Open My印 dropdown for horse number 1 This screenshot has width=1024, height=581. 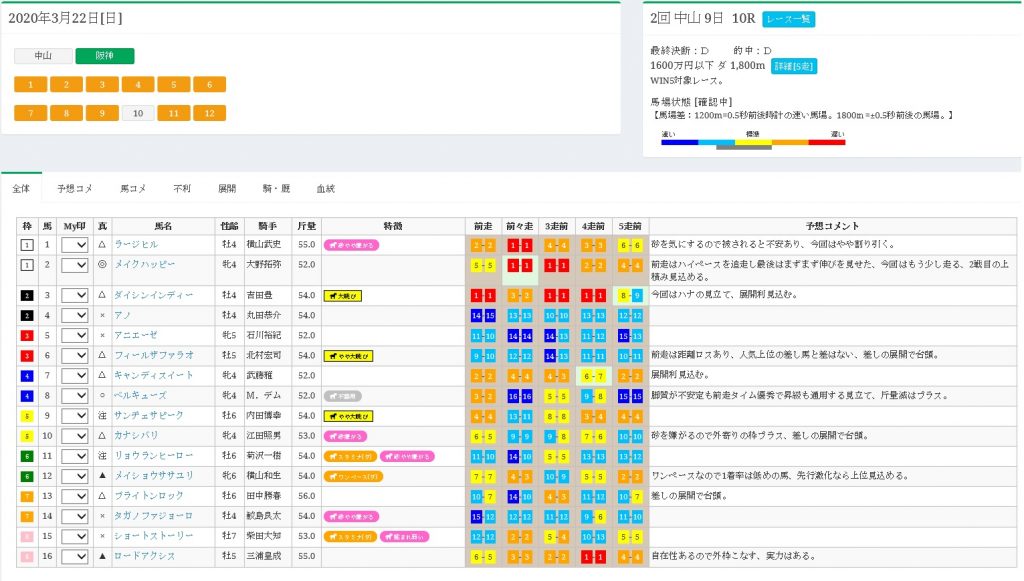coord(75,245)
